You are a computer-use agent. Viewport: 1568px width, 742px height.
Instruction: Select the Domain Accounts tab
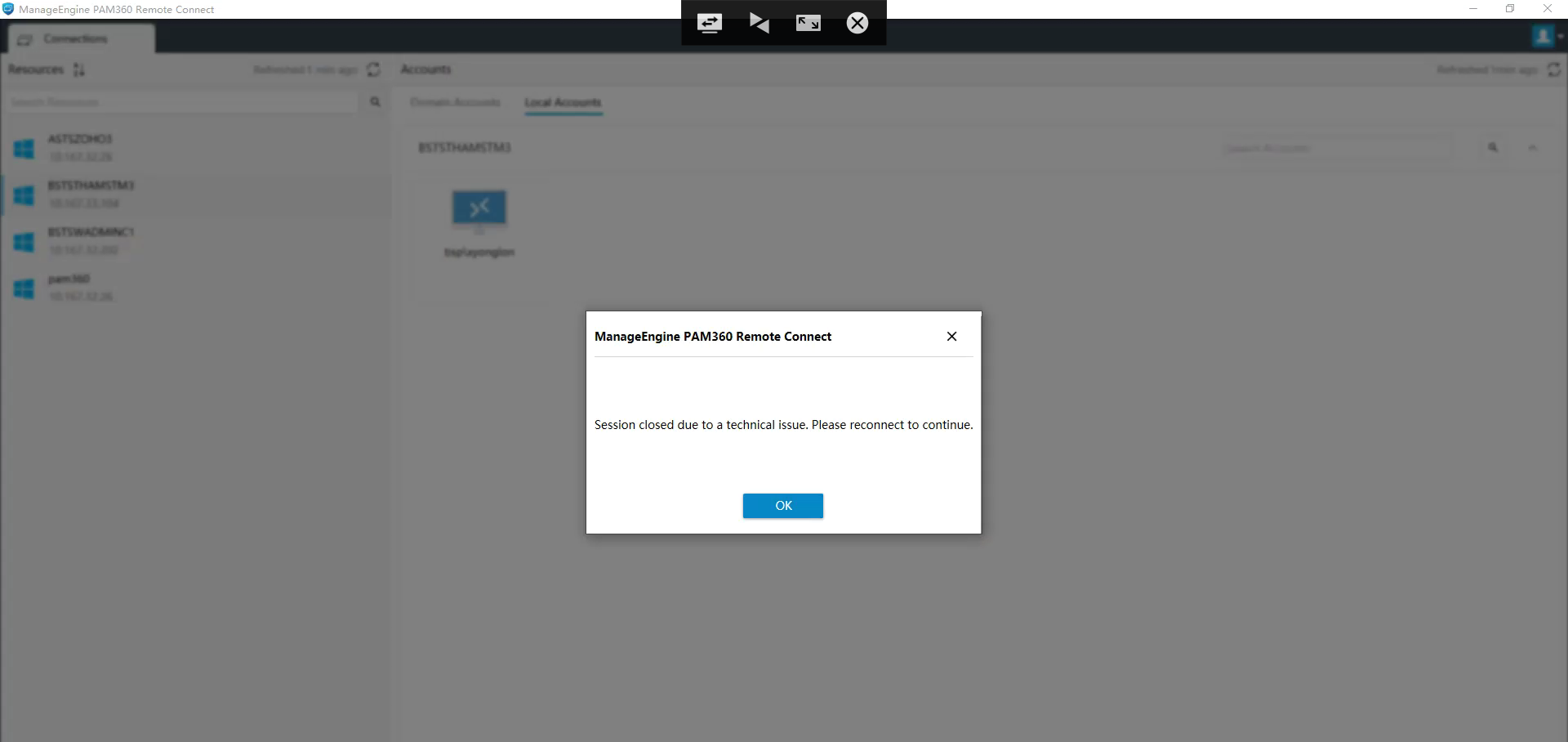click(455, 102)
